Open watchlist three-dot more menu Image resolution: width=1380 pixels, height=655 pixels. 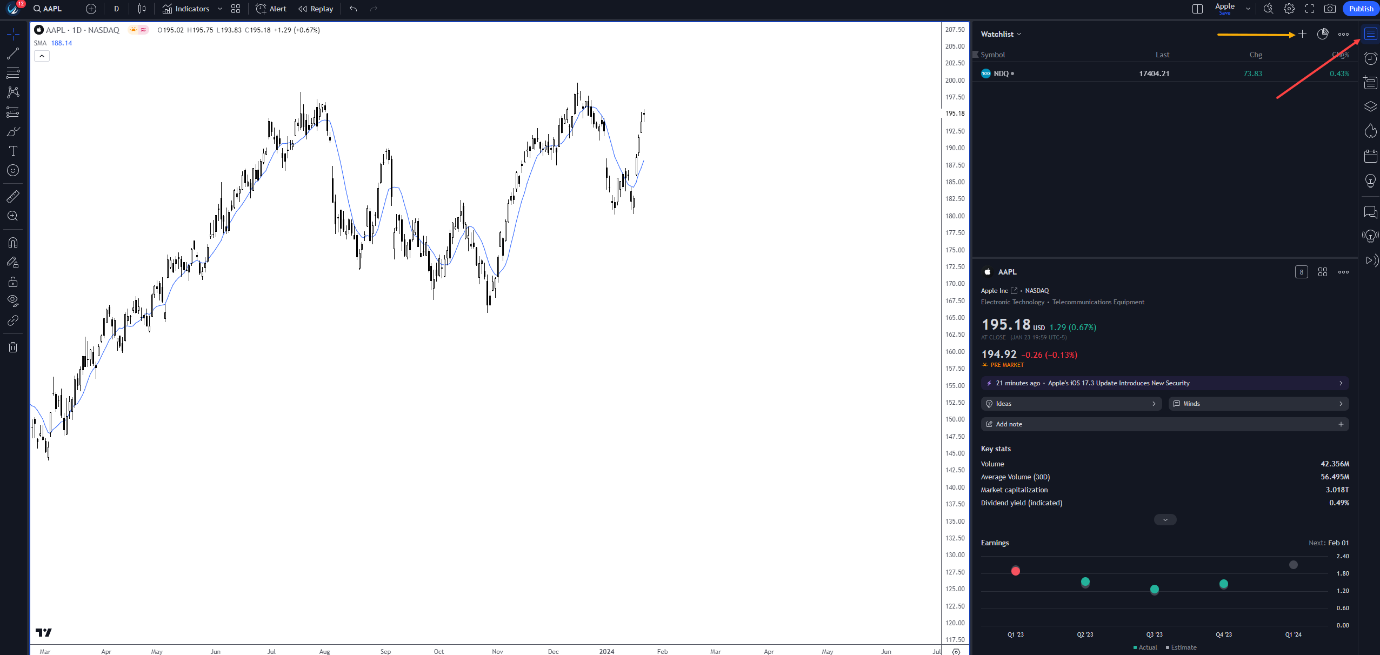click(1343, 34)
